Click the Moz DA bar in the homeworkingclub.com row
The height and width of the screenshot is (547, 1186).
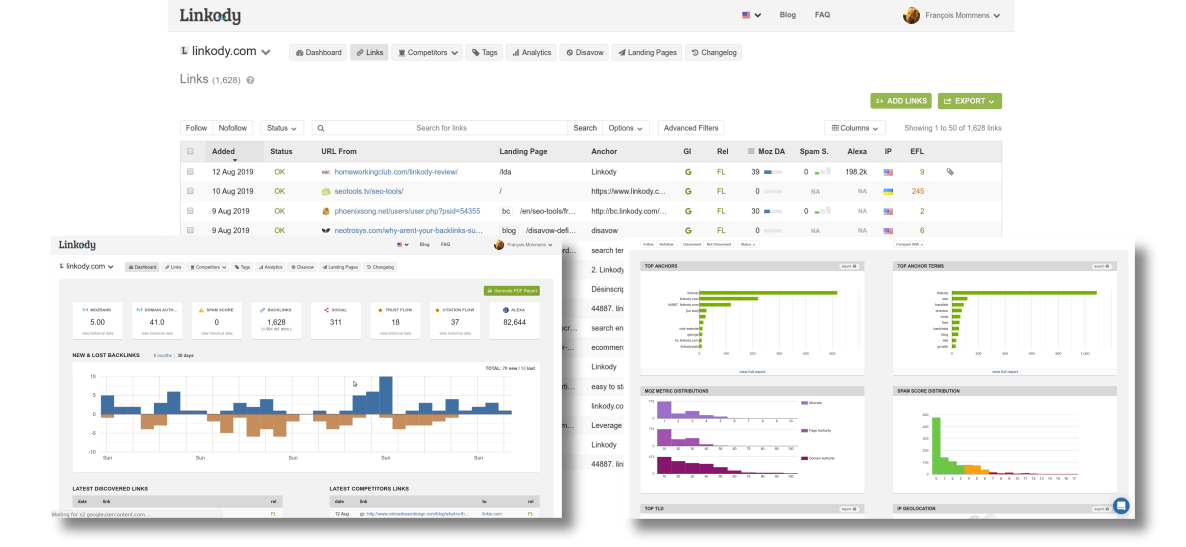[772, 172]
